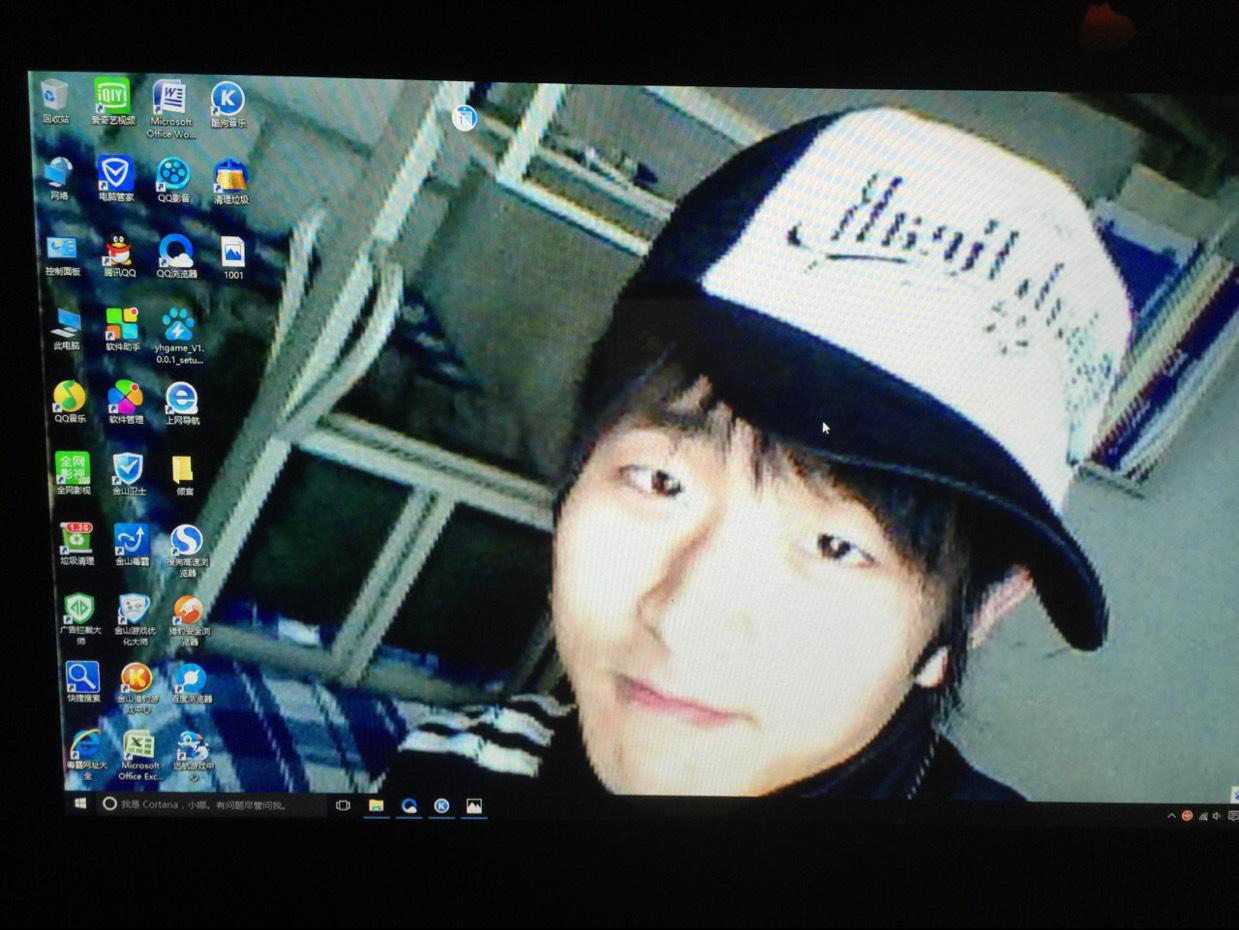Viewport: 1239px width, 930px height.
Task: Click the Cortana search box
Action: coord(212,804)
